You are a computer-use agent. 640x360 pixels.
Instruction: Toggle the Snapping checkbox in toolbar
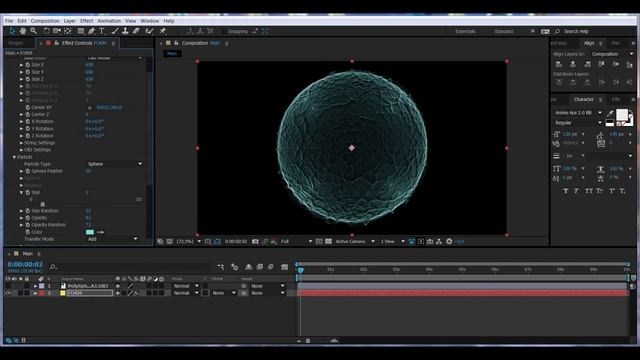pos(224,31)
